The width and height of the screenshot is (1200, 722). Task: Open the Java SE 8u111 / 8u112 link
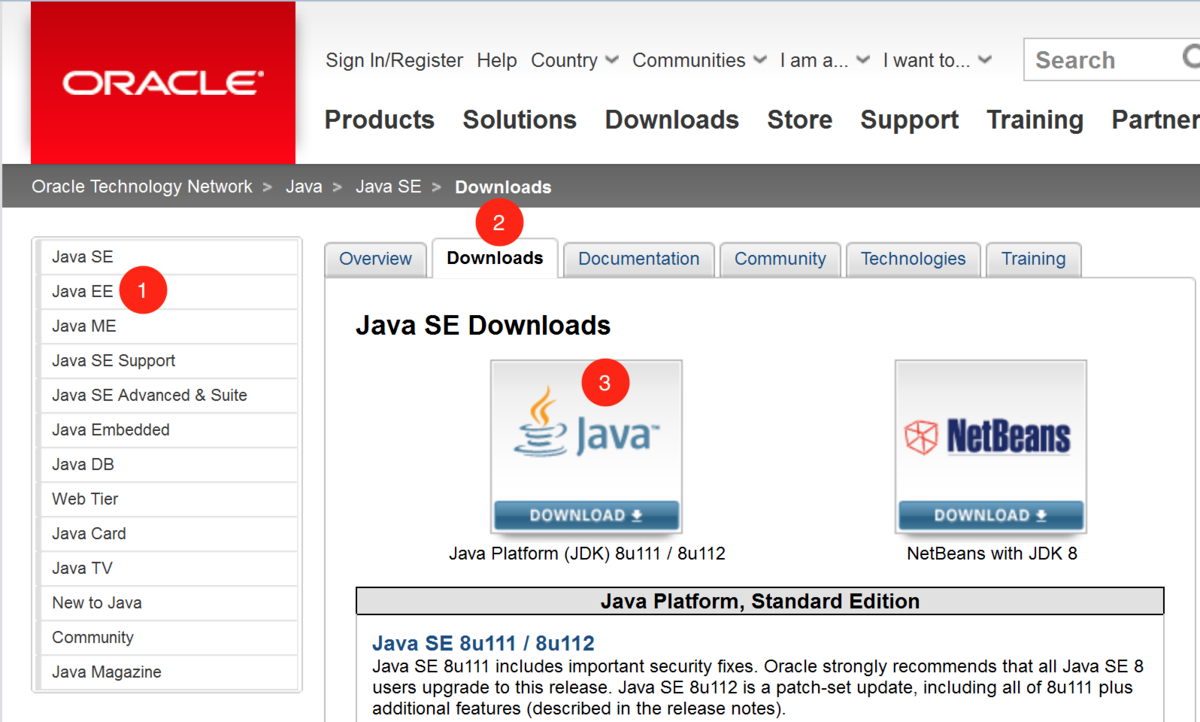(483, 643)
